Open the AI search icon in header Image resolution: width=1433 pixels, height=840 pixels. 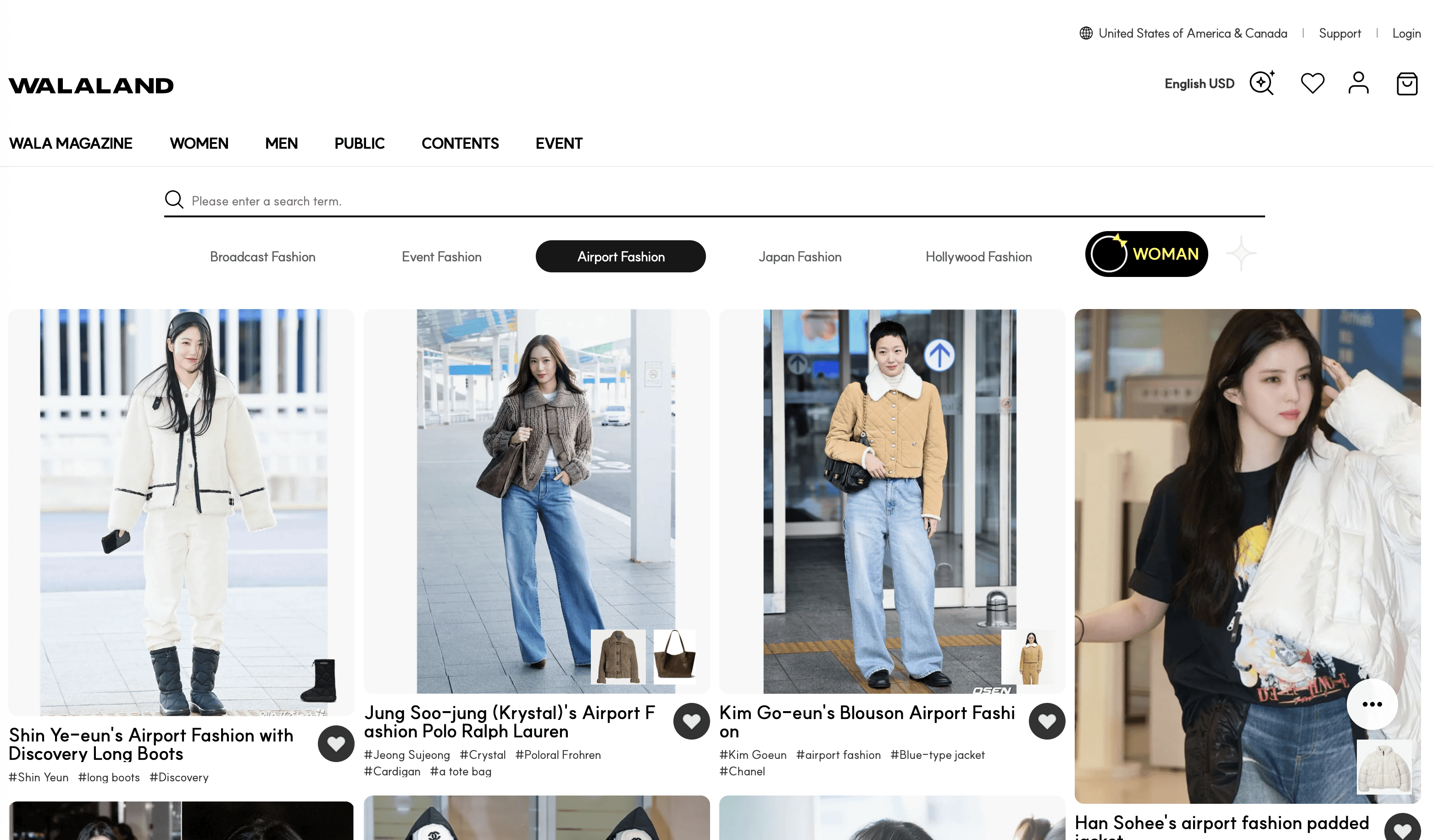click(1262, 83)
